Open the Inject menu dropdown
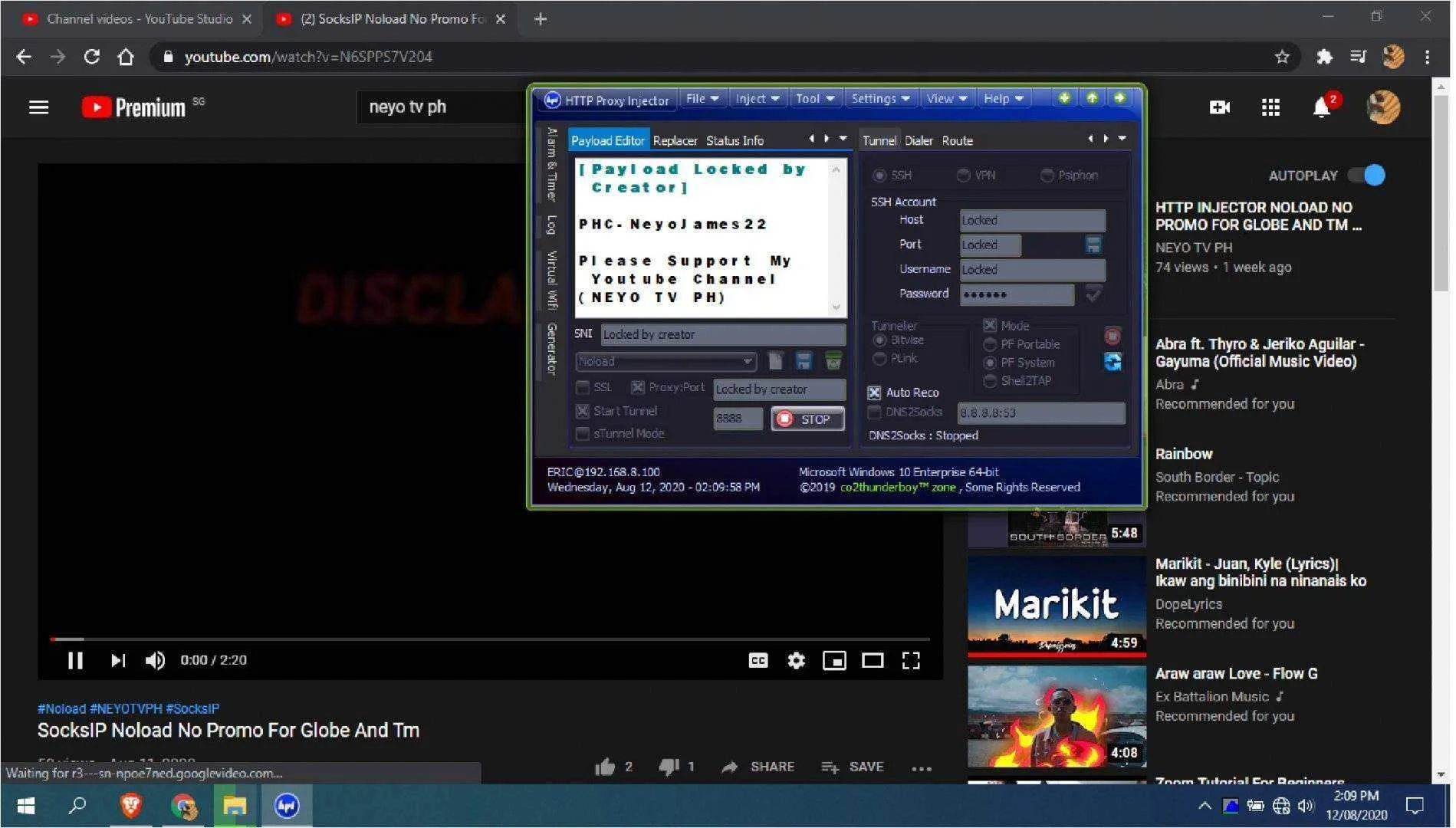 757,98
